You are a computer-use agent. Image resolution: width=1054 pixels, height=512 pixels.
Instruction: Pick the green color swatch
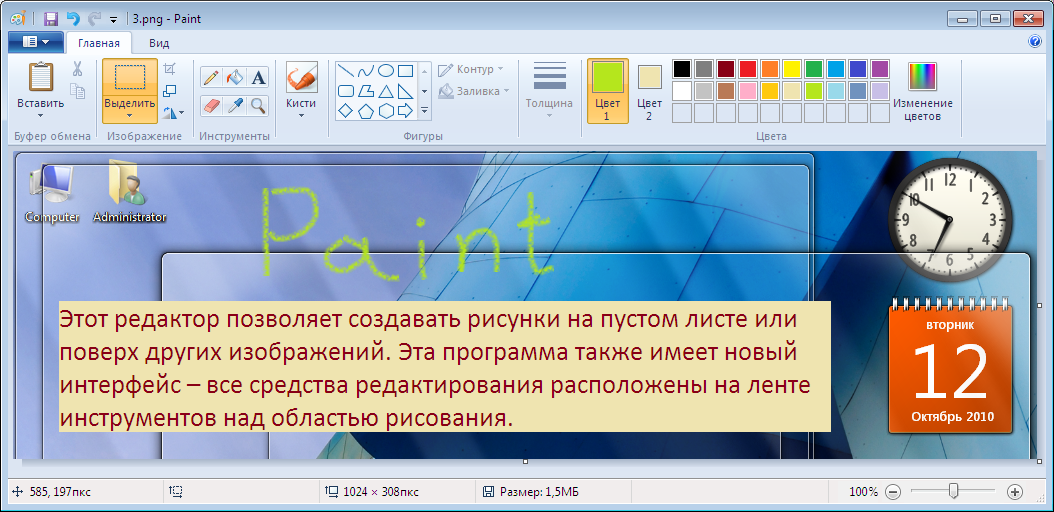(x=814, y=69)
